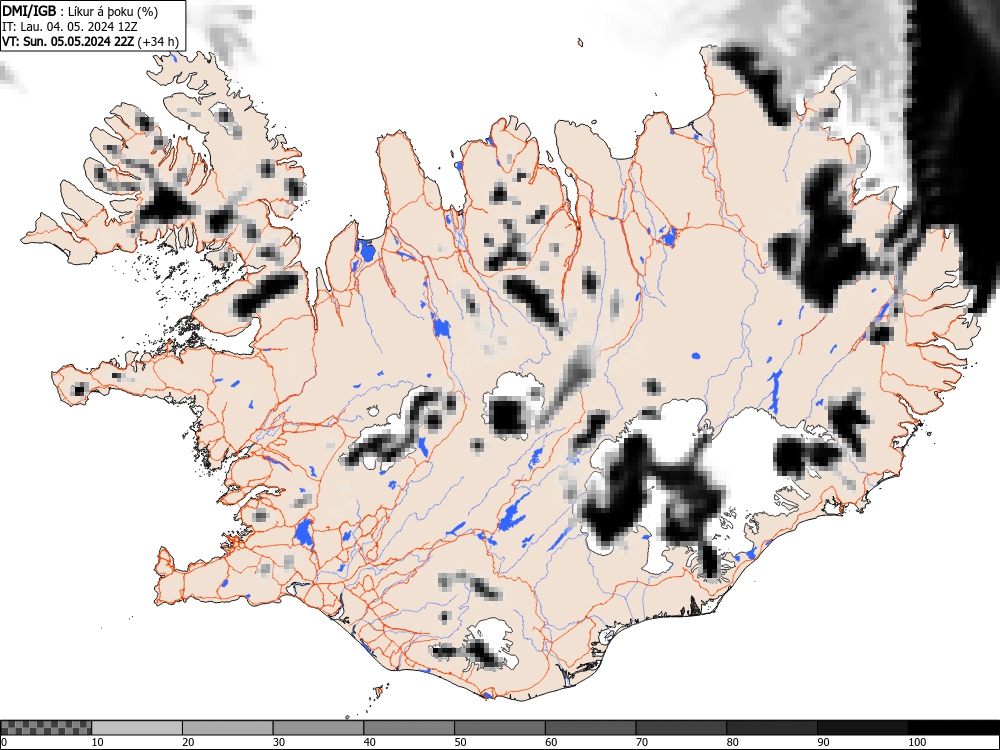Click the '(+34 h)' forecast offset text
The image size is (1000, 750).
pyautogui.click(x=158, y=42)
